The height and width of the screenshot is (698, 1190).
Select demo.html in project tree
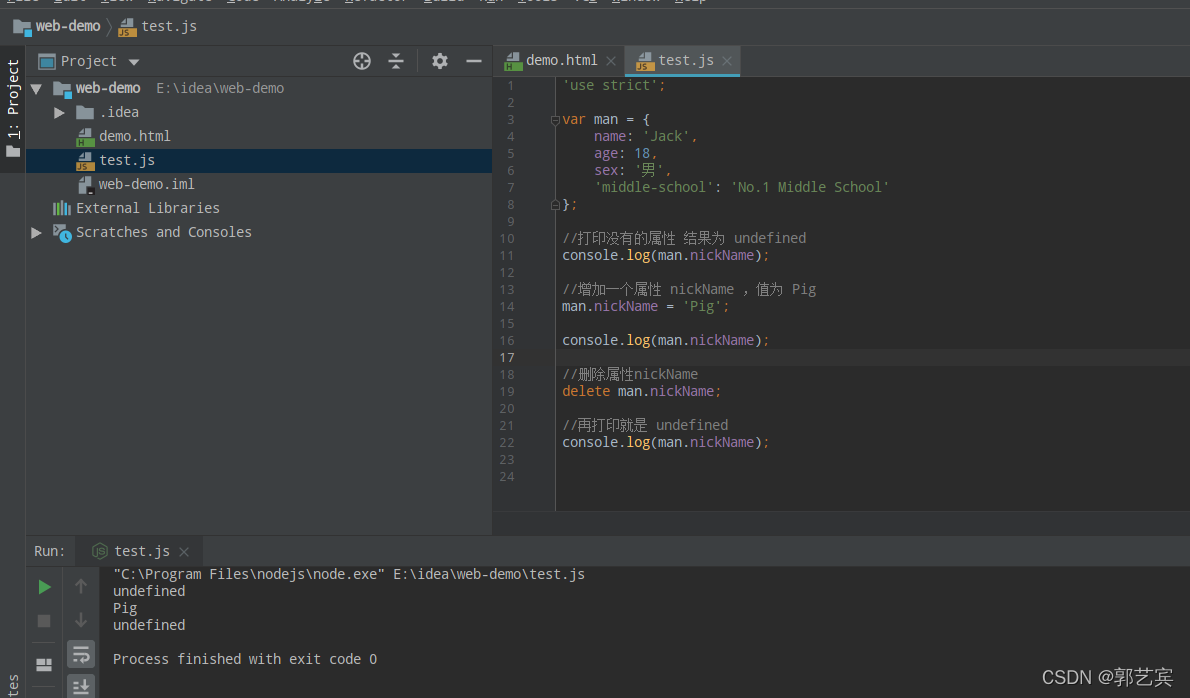pos(134,137)
